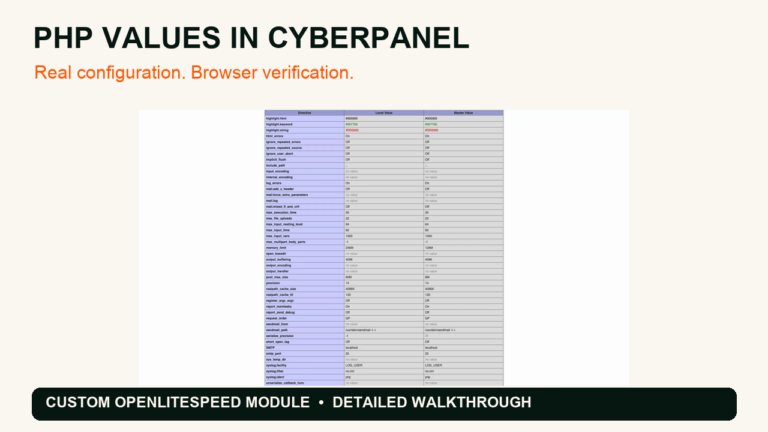This screenshot has width=768, height=432.
Task: Select the short_open_tag directive cell
Action: [305, 342]
